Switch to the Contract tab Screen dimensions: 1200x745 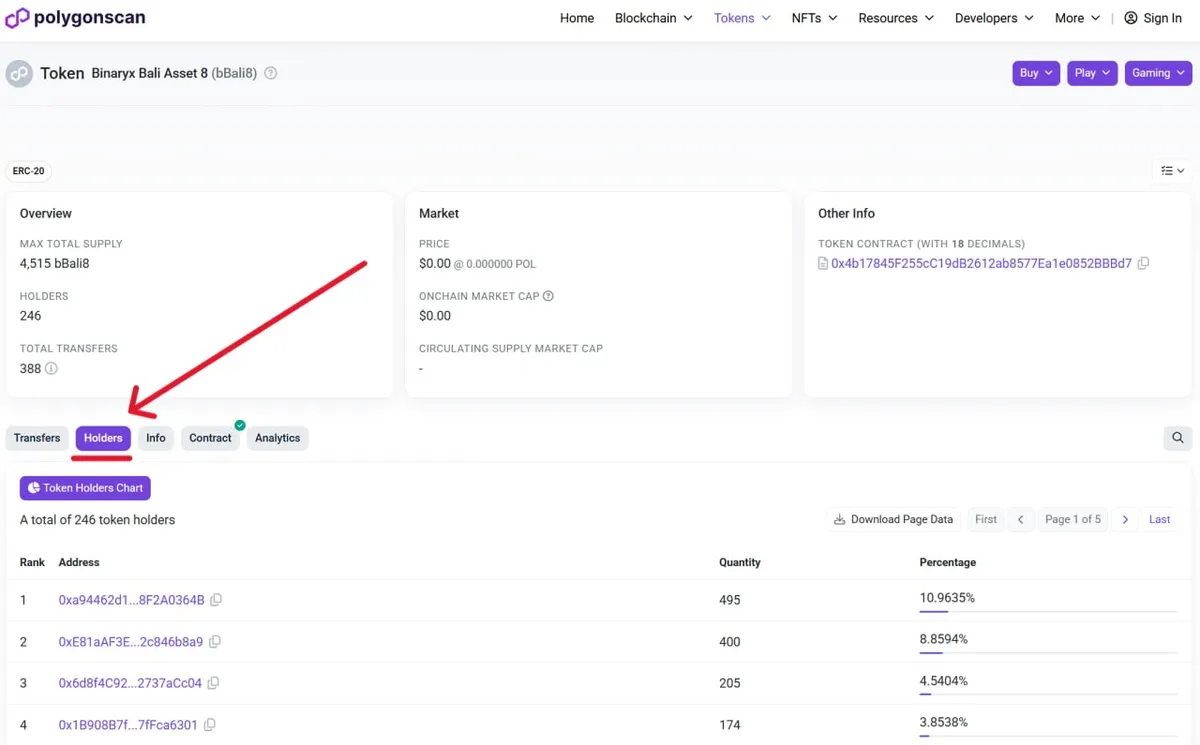point(210,438)
